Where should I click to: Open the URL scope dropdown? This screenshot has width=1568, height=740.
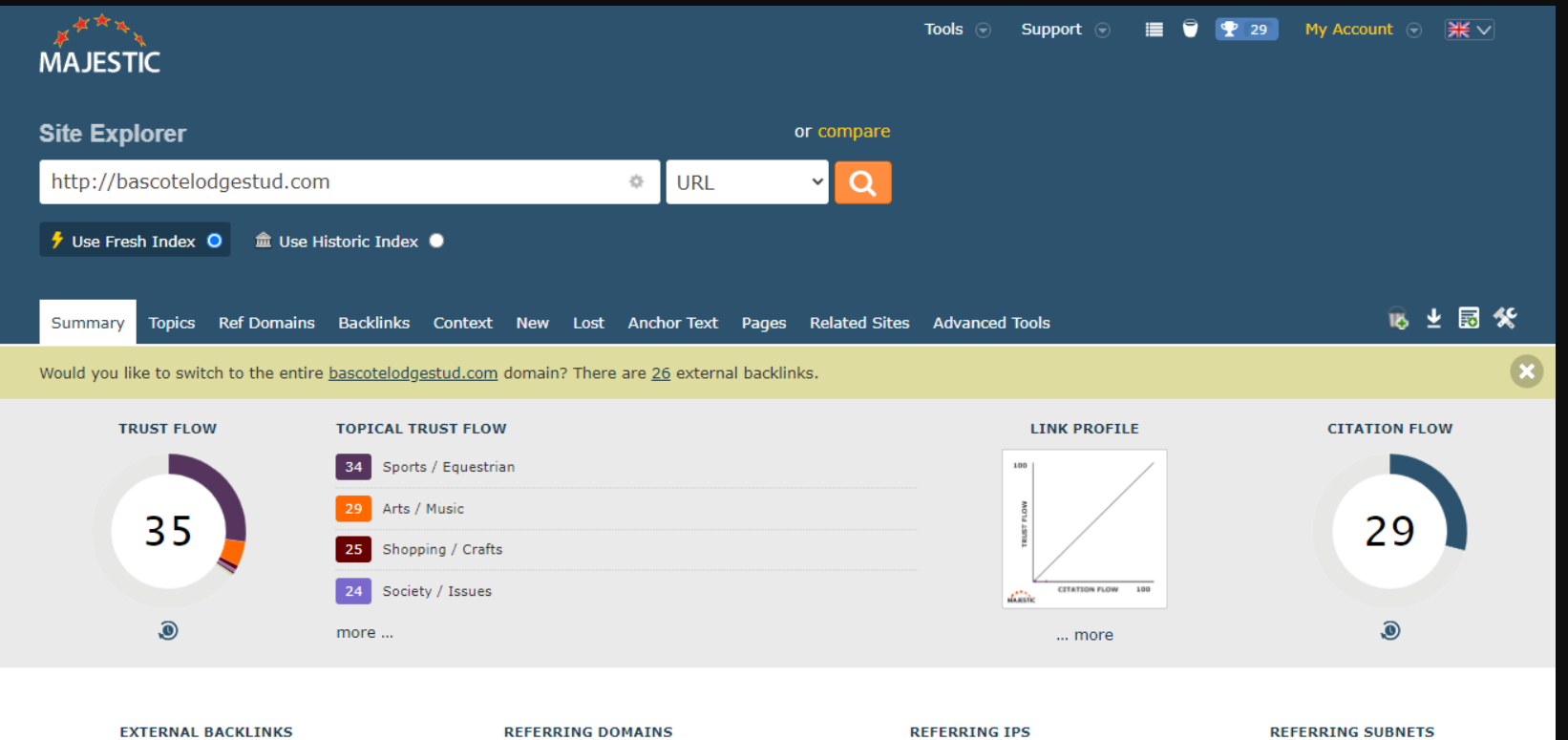(x=747, y=182)
